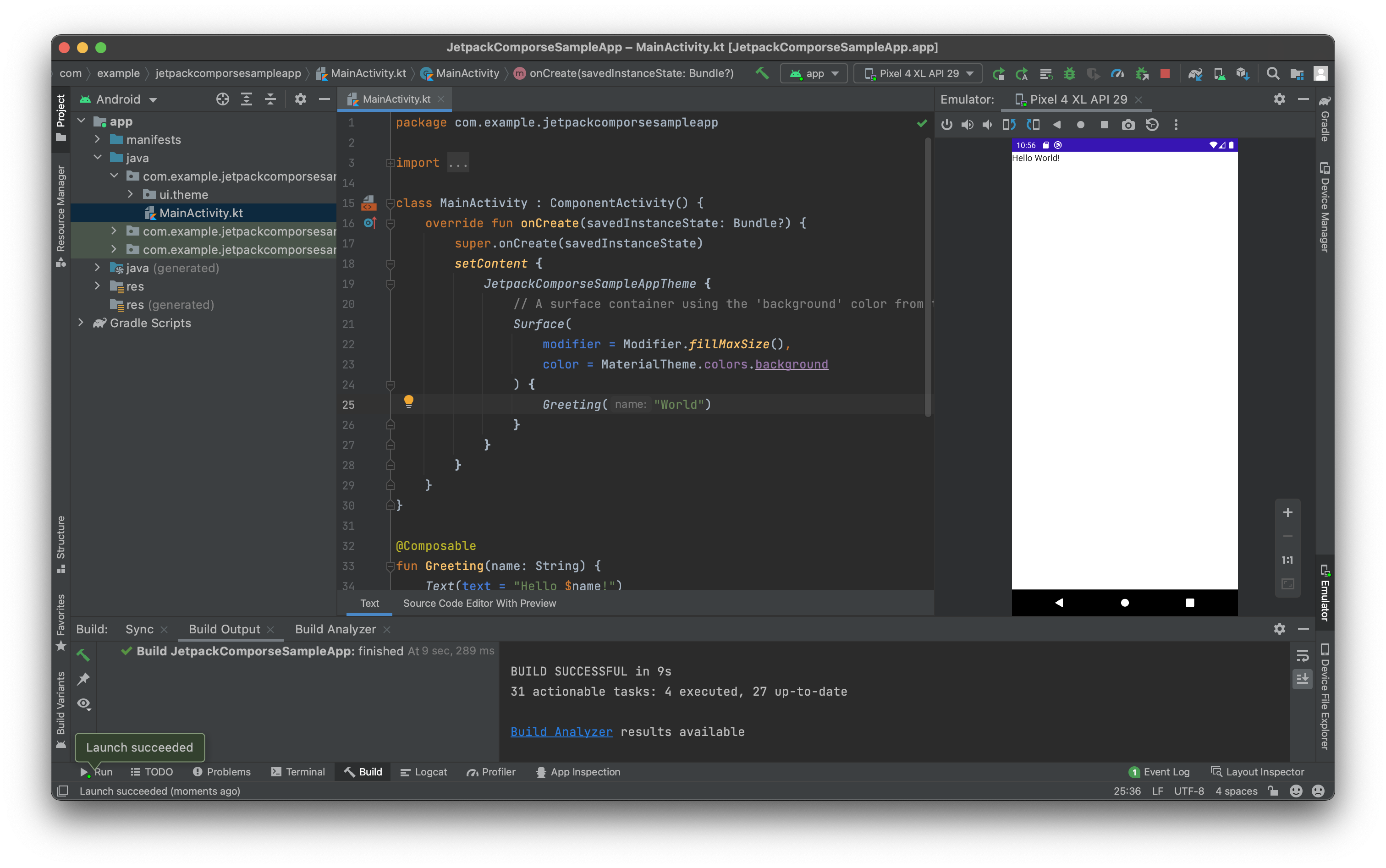
Task: Toggle the Project tool window stripe button
Action: [x=61, y=118]
